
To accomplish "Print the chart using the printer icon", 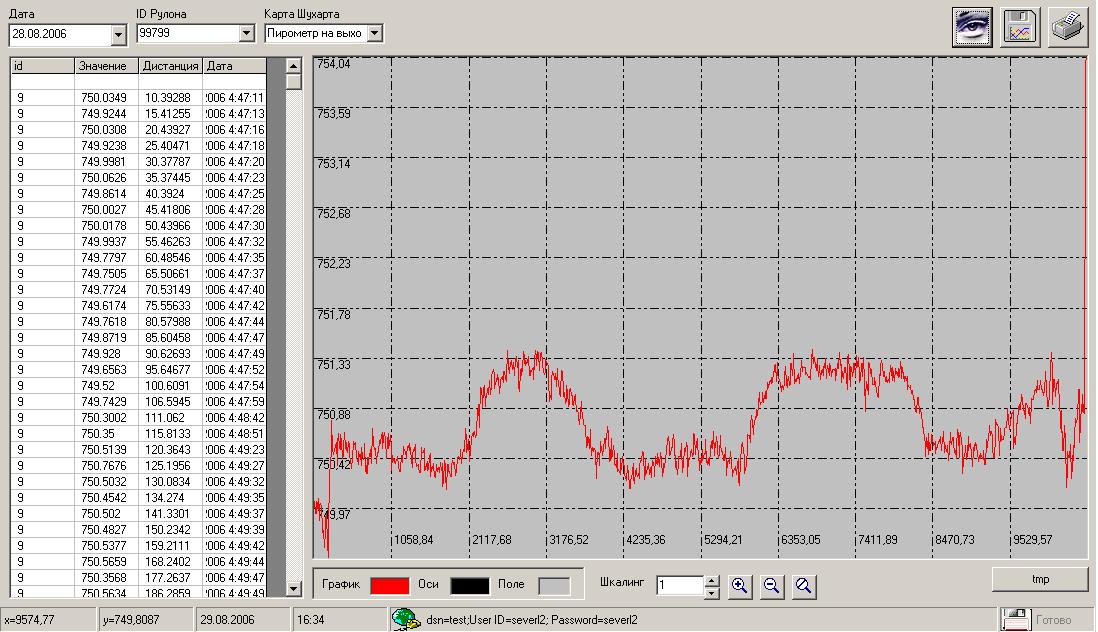I will tap(1067, 26).
